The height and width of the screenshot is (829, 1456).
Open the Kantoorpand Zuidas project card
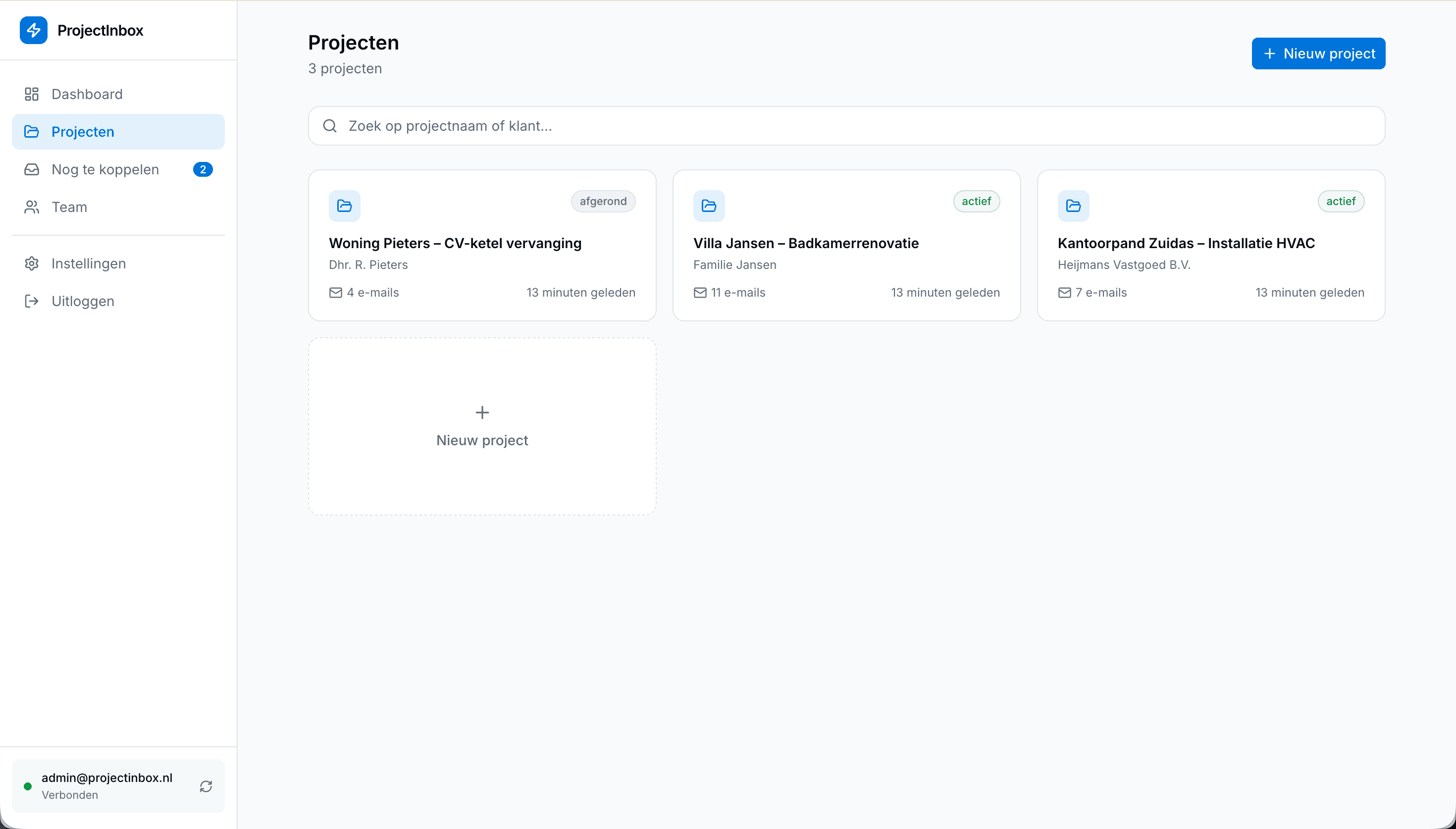click(x=1210, y=245)
